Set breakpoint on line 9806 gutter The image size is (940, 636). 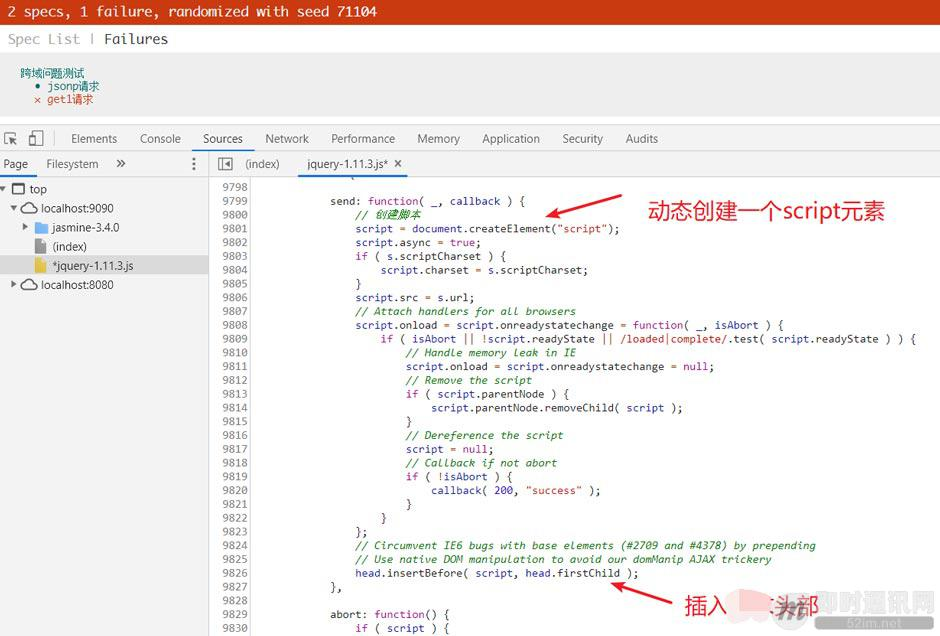[234, 297]
